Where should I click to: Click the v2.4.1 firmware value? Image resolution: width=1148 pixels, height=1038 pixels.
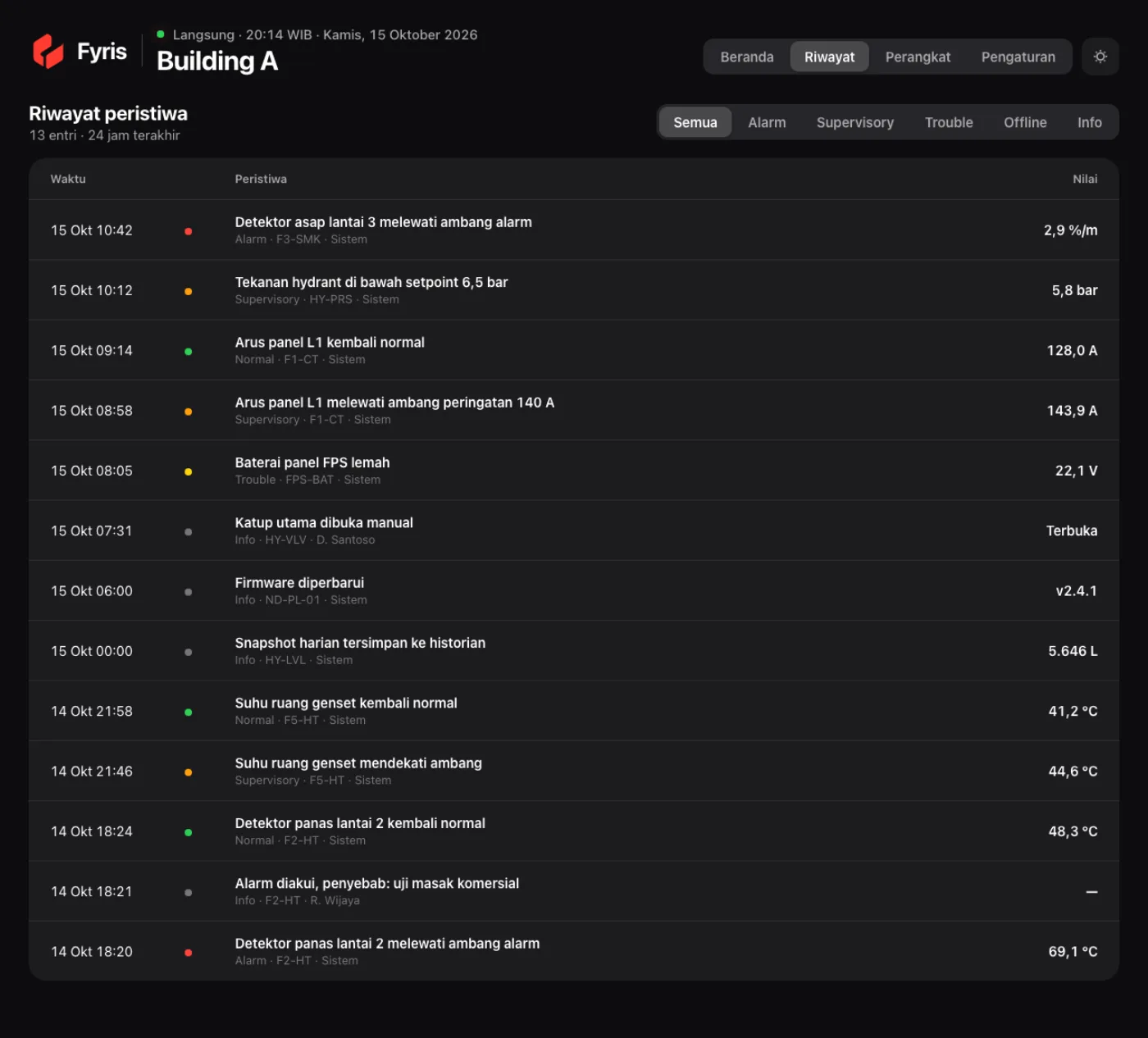click(x=1076, y=591)
